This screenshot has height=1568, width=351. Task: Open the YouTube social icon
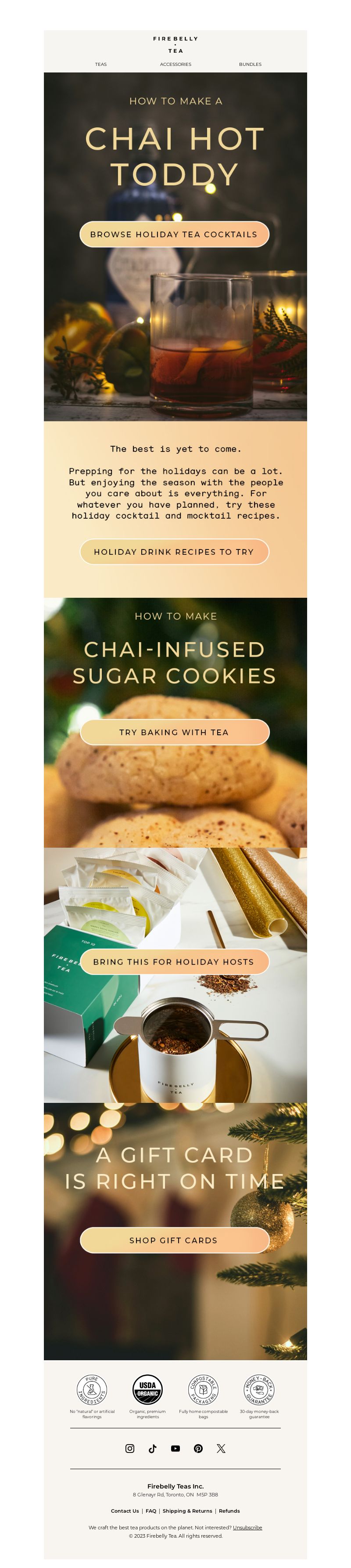[x=175, y=1448]
